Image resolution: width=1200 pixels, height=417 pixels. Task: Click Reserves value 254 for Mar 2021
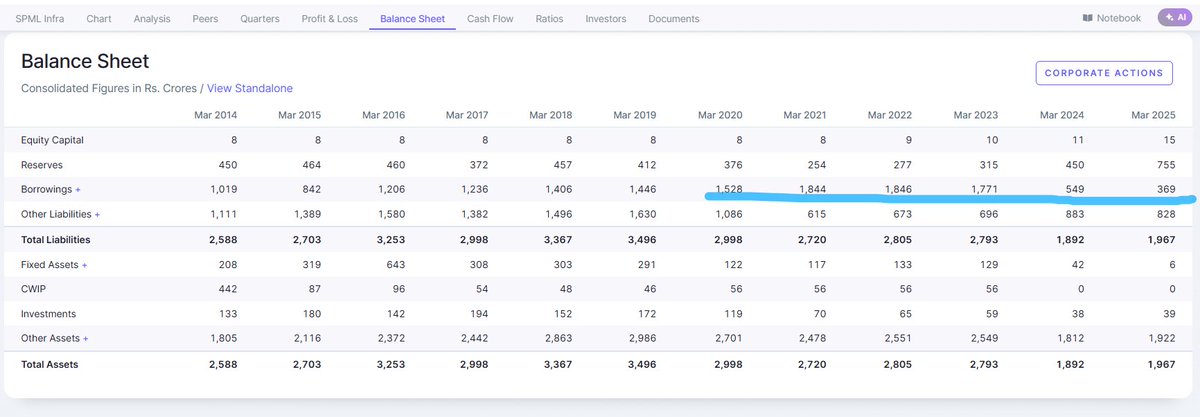pos(818,164)
